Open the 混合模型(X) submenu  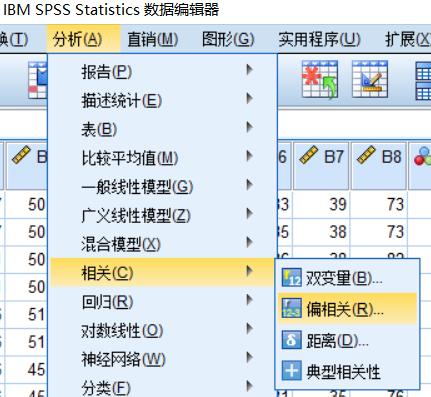coord(163,244)
